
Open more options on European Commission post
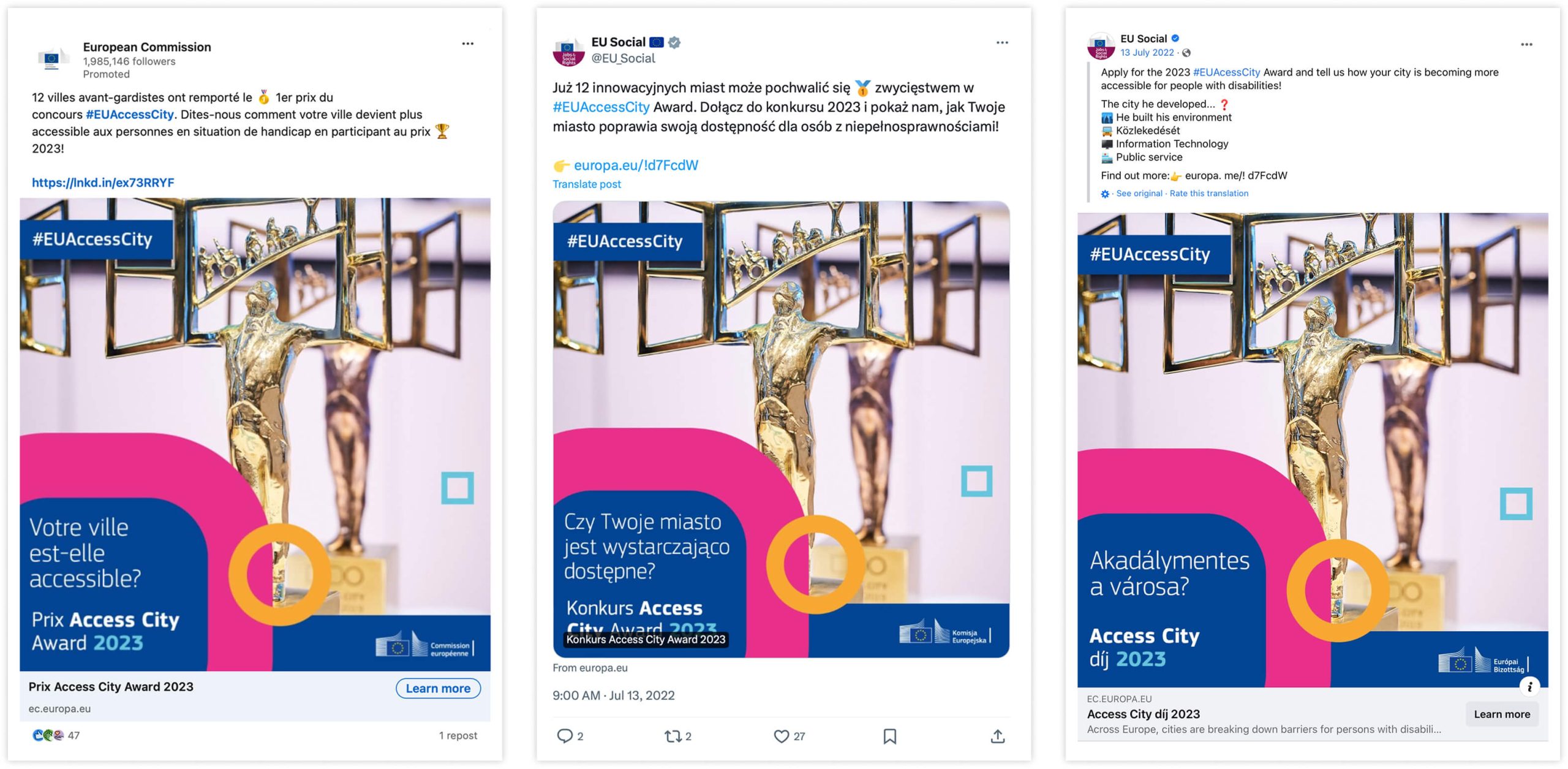click(x=467, y=44)
